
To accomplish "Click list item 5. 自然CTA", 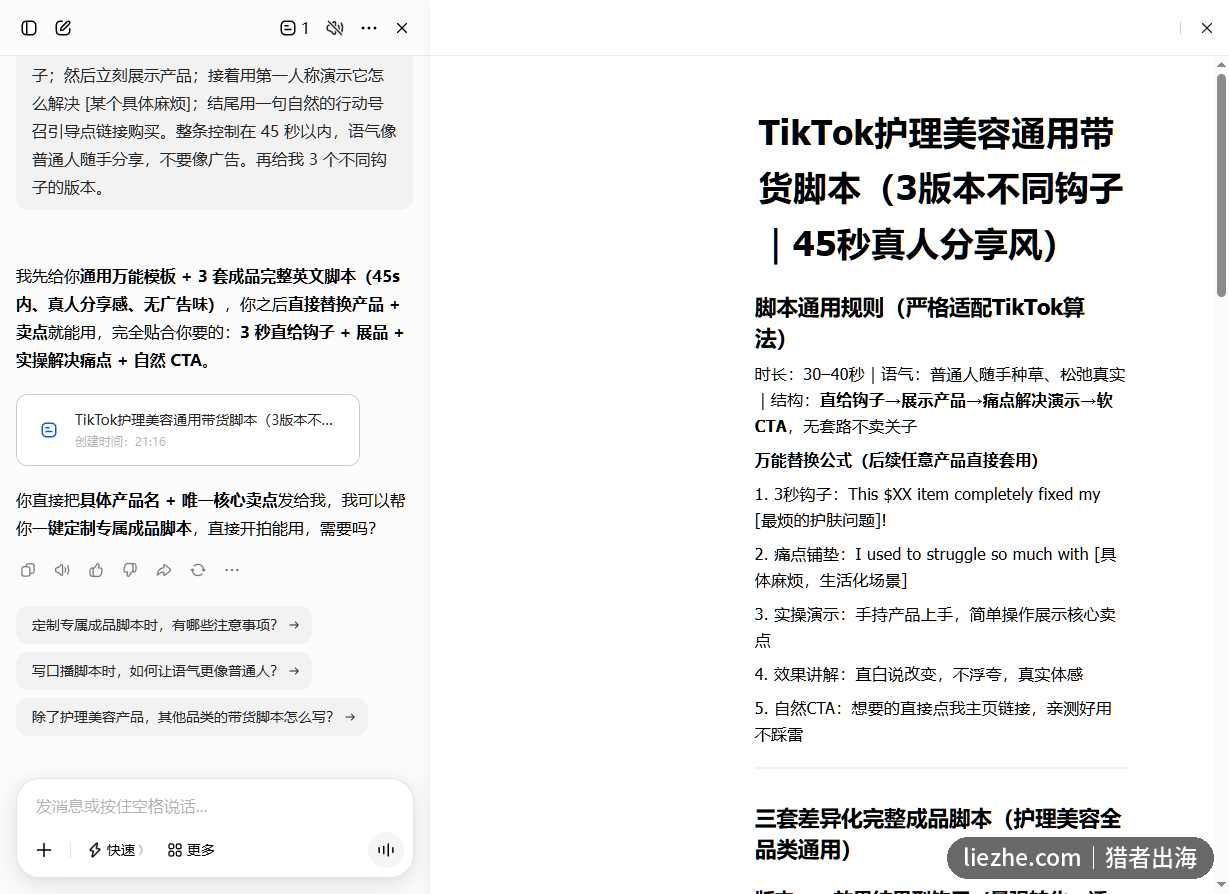I will (x=933, y=721).
